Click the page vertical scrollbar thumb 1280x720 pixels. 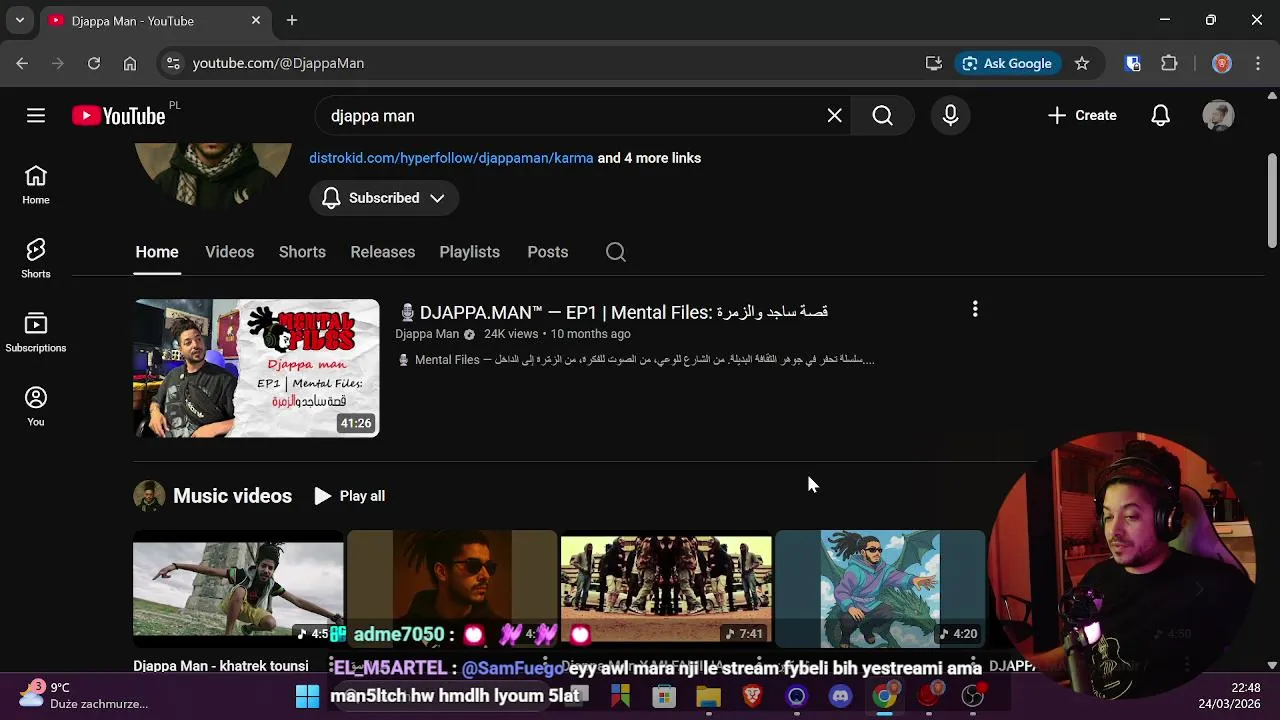pyautogui.click(x=1272, y=200)
